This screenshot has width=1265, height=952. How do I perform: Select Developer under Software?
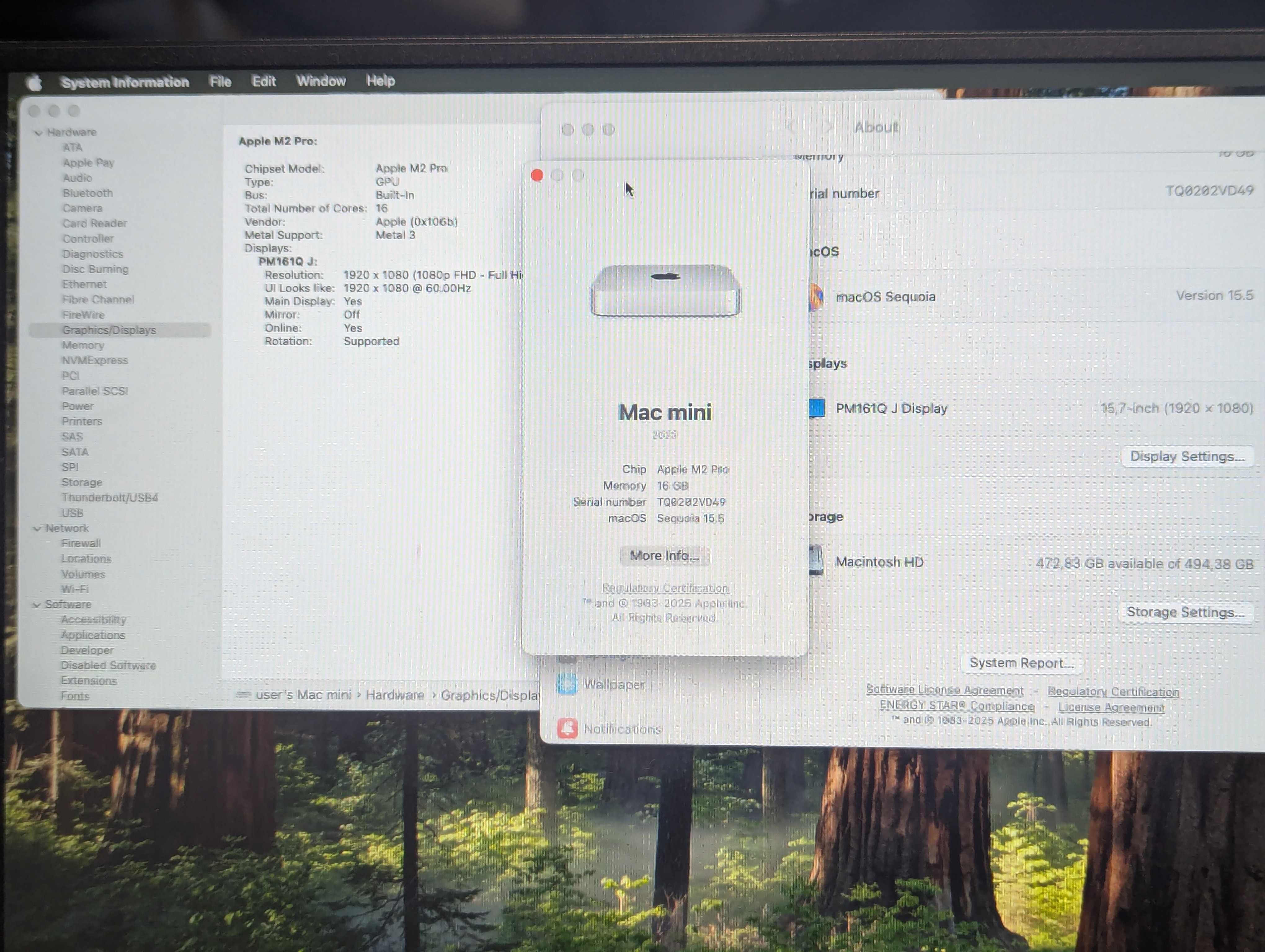coord(87,650)
